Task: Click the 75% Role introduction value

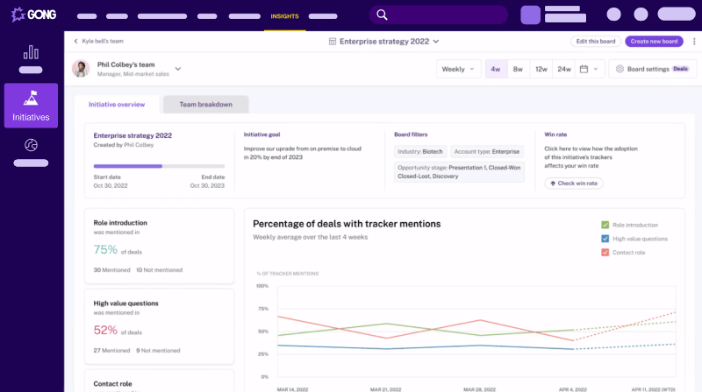Action: (x=105, y=250)
